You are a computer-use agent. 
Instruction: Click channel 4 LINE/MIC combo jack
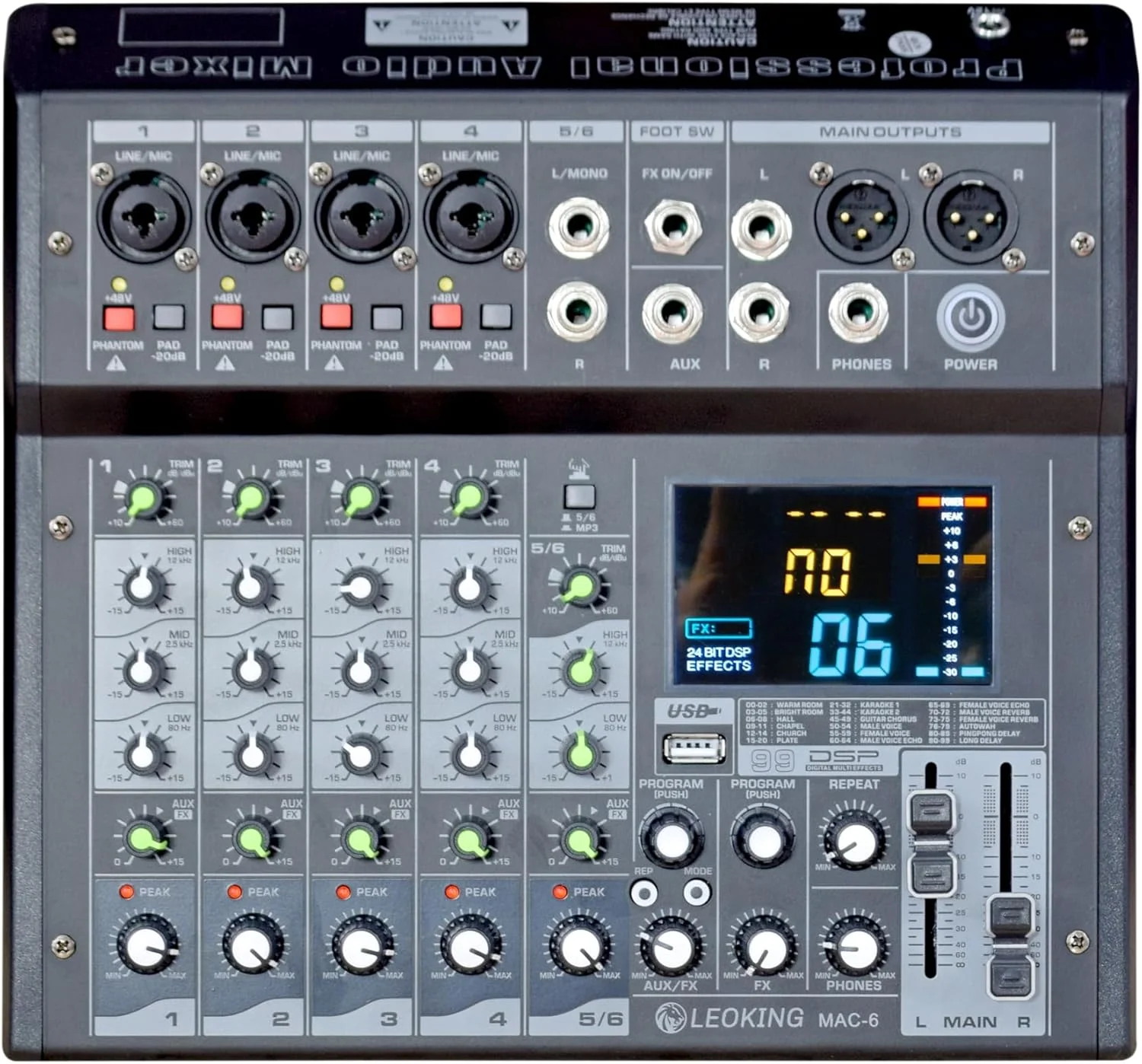tap(471, 216)
